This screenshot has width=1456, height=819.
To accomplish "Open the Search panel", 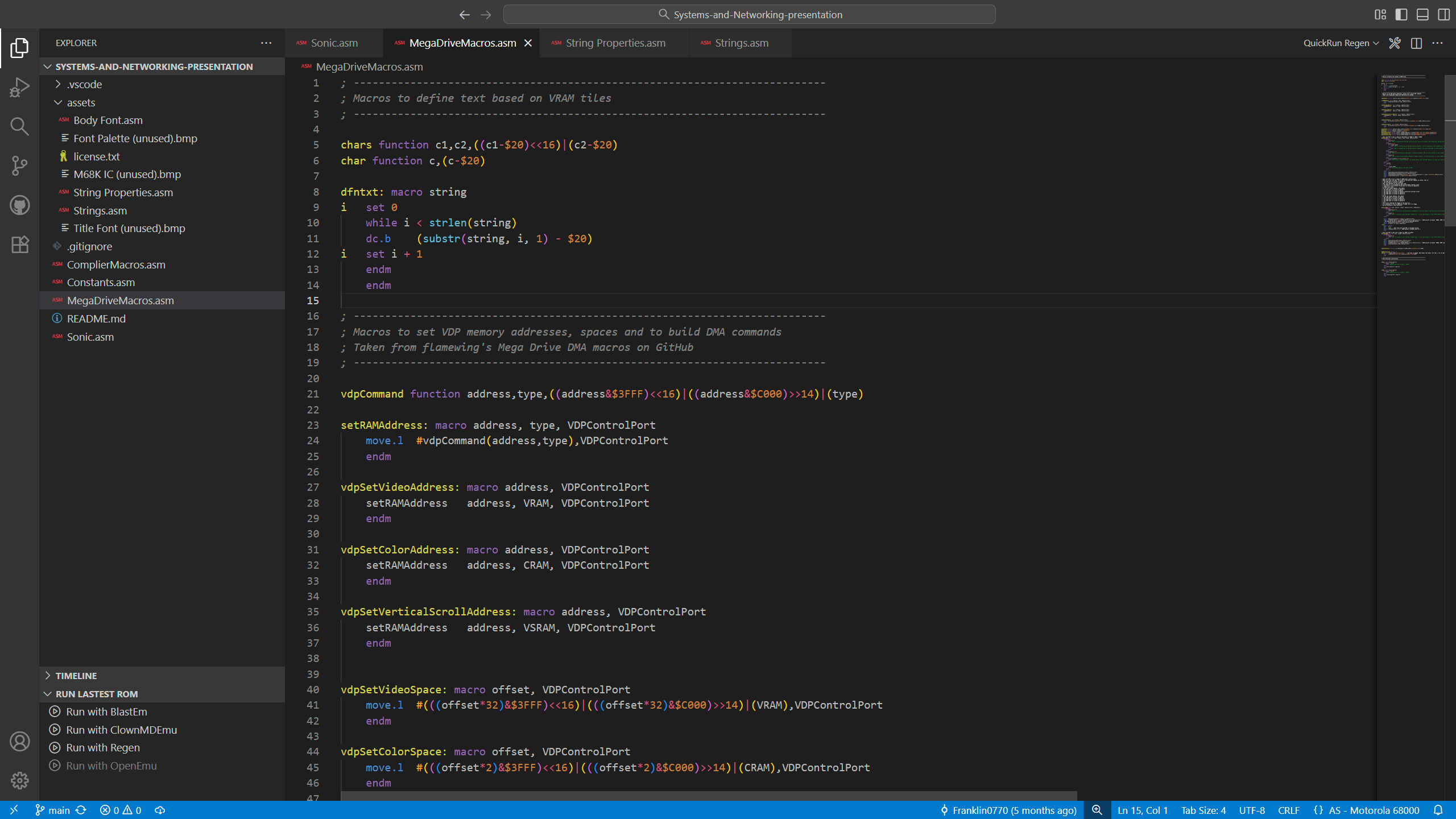I will (x=19, y=126).
